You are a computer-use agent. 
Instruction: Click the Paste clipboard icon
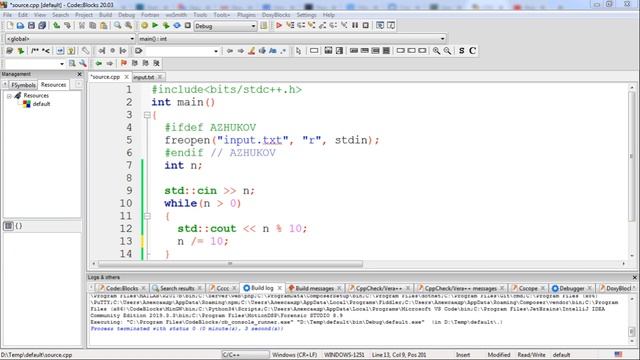click(x=104, y=26)
